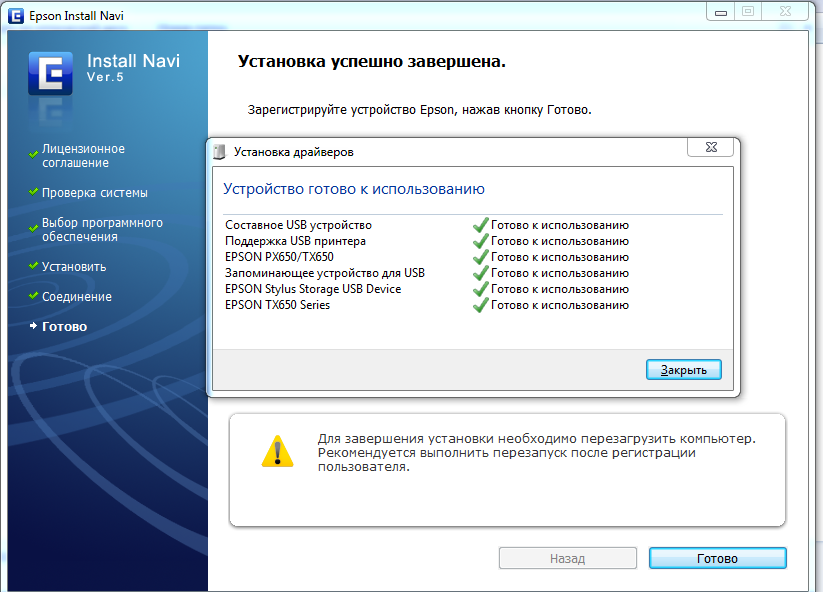Select Выбор программного обеспечения sidebar step

pos(102,229)
